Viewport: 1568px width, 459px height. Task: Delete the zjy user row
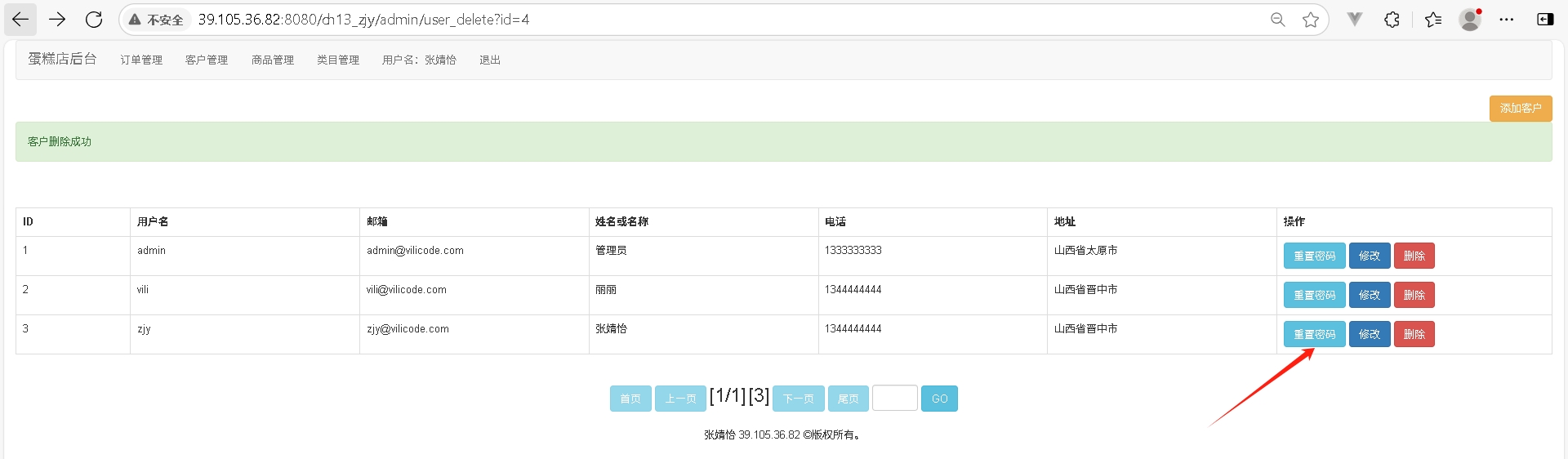1414,334
